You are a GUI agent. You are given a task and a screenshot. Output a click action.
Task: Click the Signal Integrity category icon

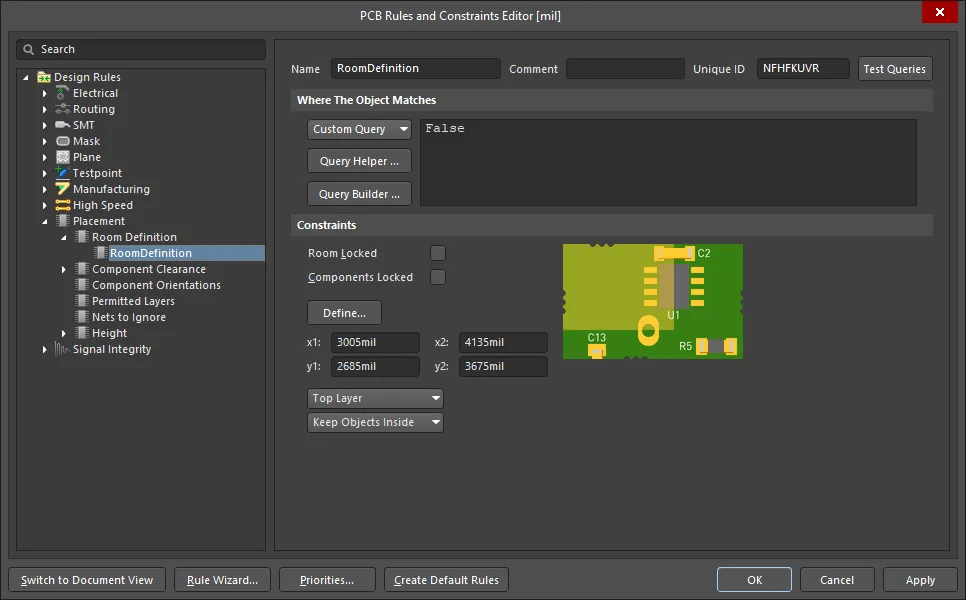(62, 349)
